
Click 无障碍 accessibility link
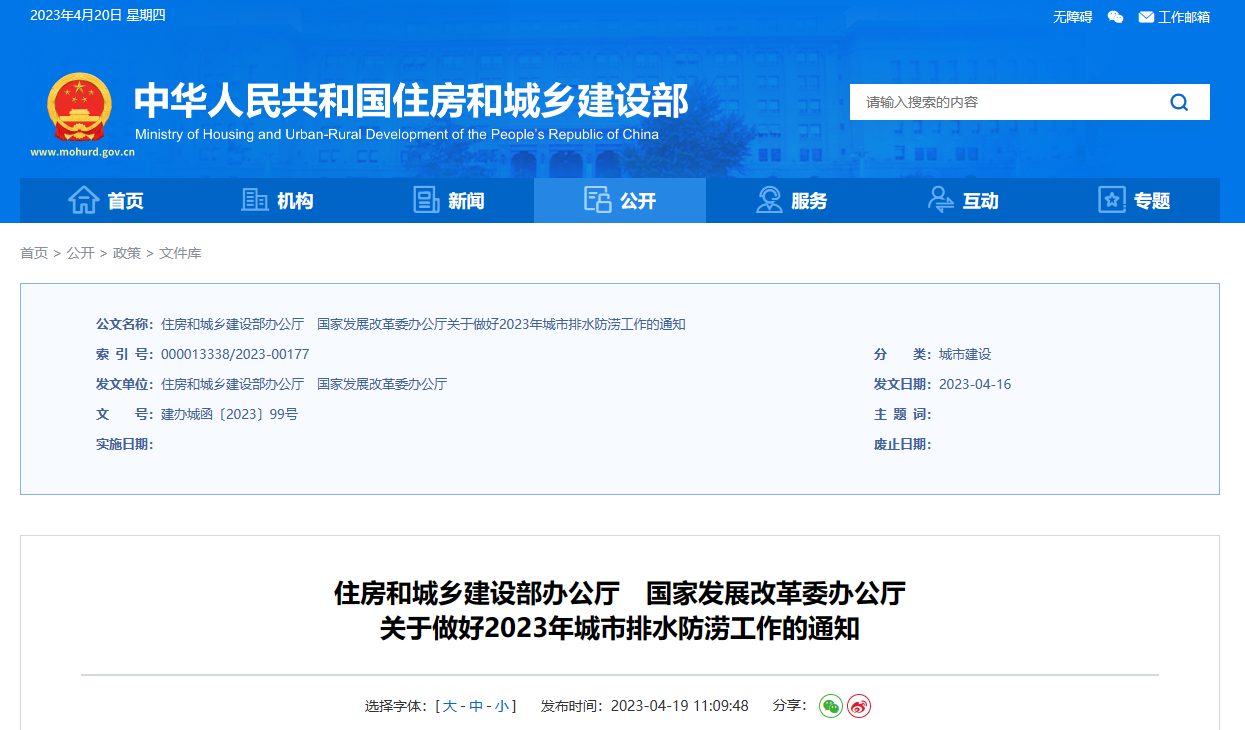click(x=1072, y=17)
